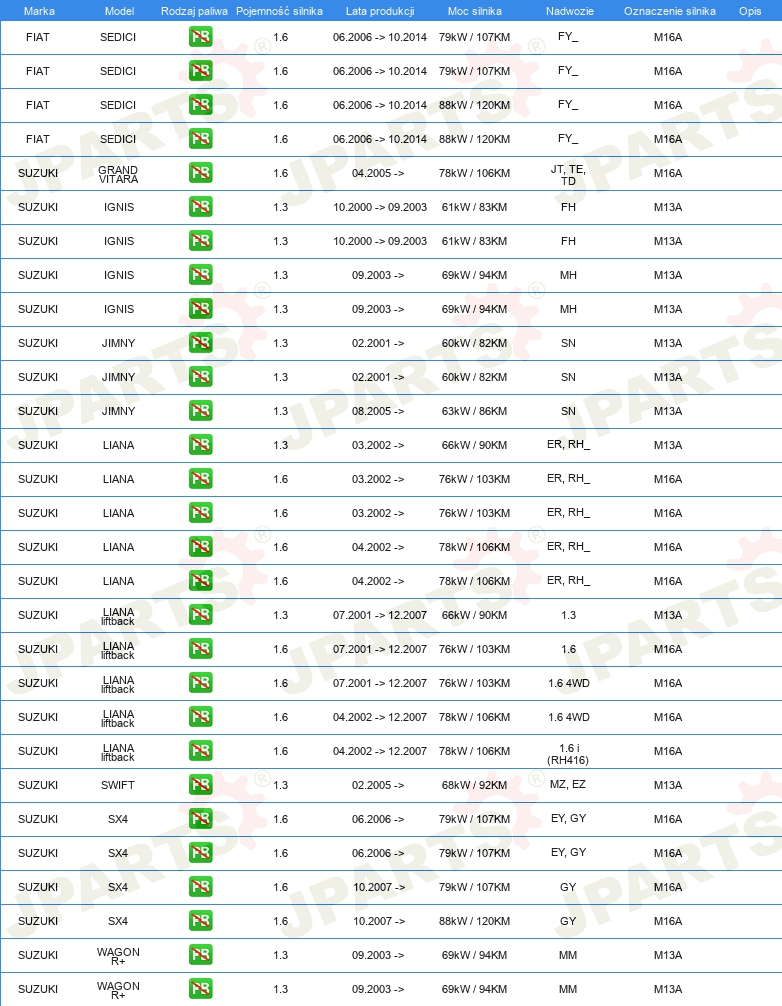This screenshot has height=1006, width=782.
Task: Click the petrol fuel icon in the GRAND VITARA row
Action: click(x=201, y=173)
